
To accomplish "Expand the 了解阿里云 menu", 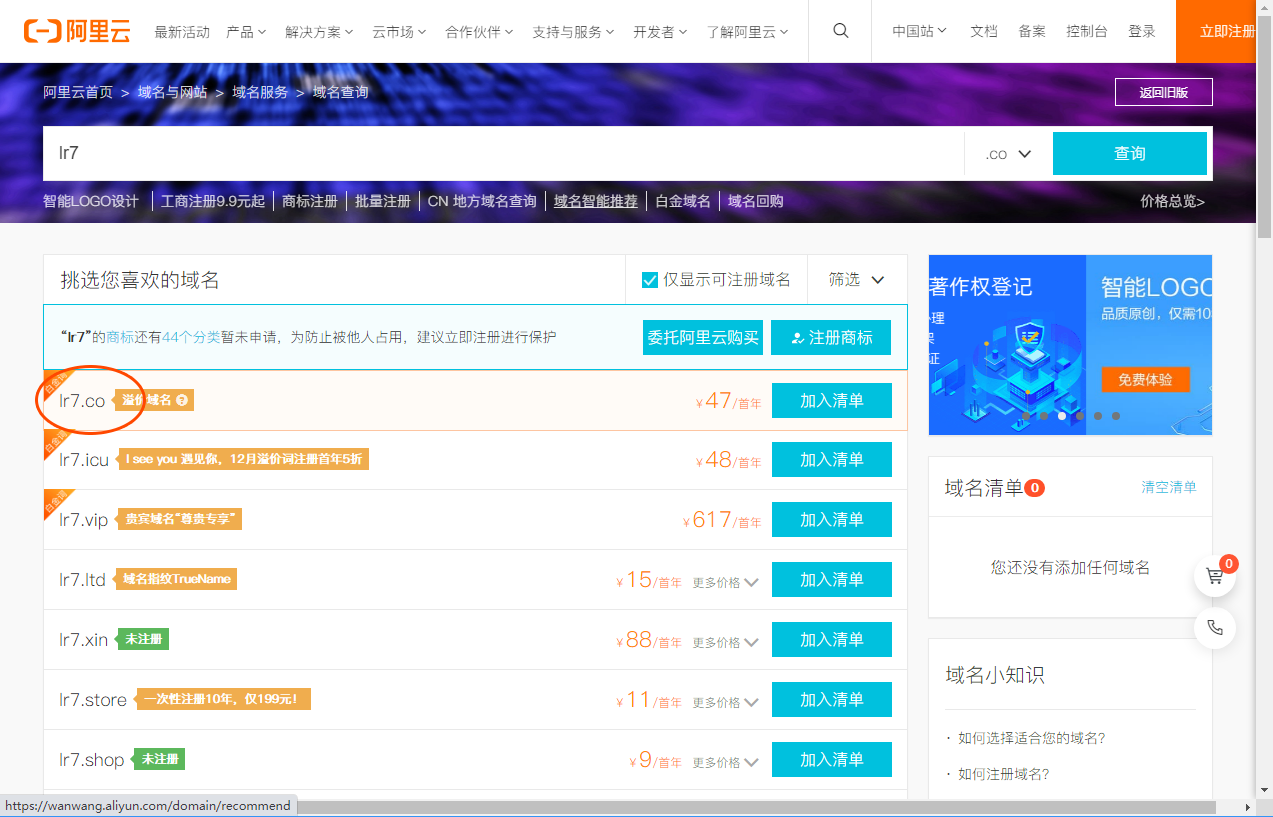I will coord(747,31).
